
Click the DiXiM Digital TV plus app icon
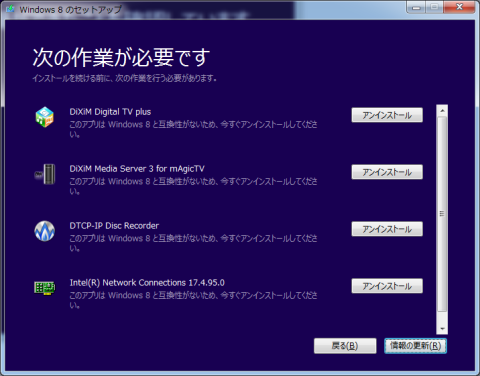(x=45, y=117)
